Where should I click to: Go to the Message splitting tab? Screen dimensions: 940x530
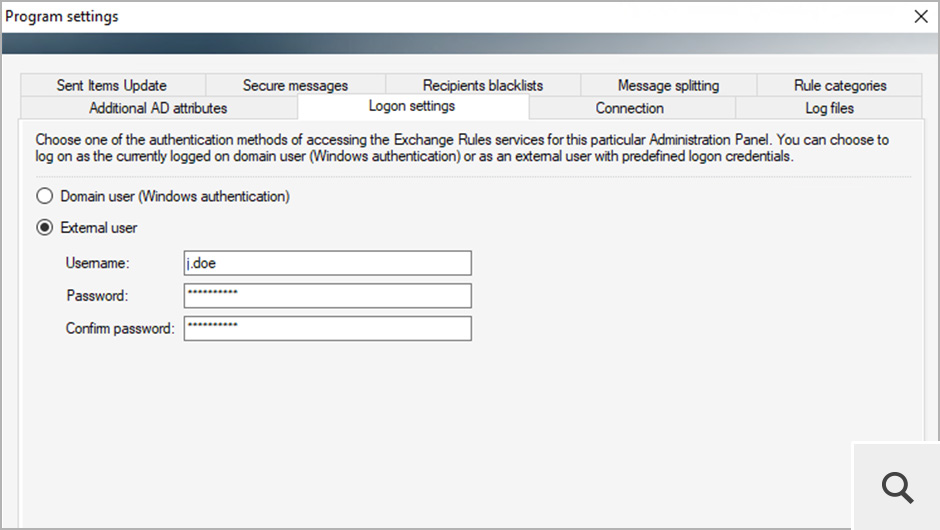click(x=668, y=85)
